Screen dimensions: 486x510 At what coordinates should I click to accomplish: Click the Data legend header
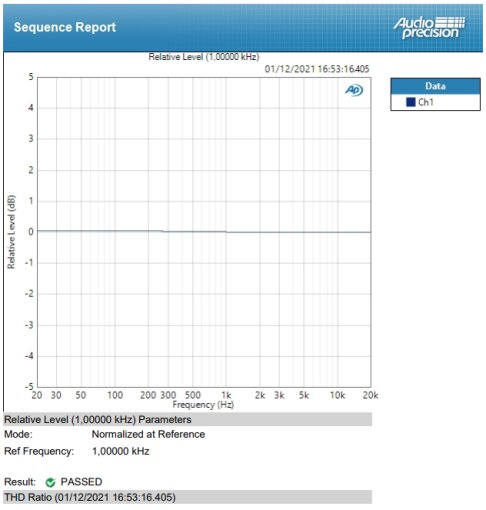pyautogui.click(x=435, y=86)
